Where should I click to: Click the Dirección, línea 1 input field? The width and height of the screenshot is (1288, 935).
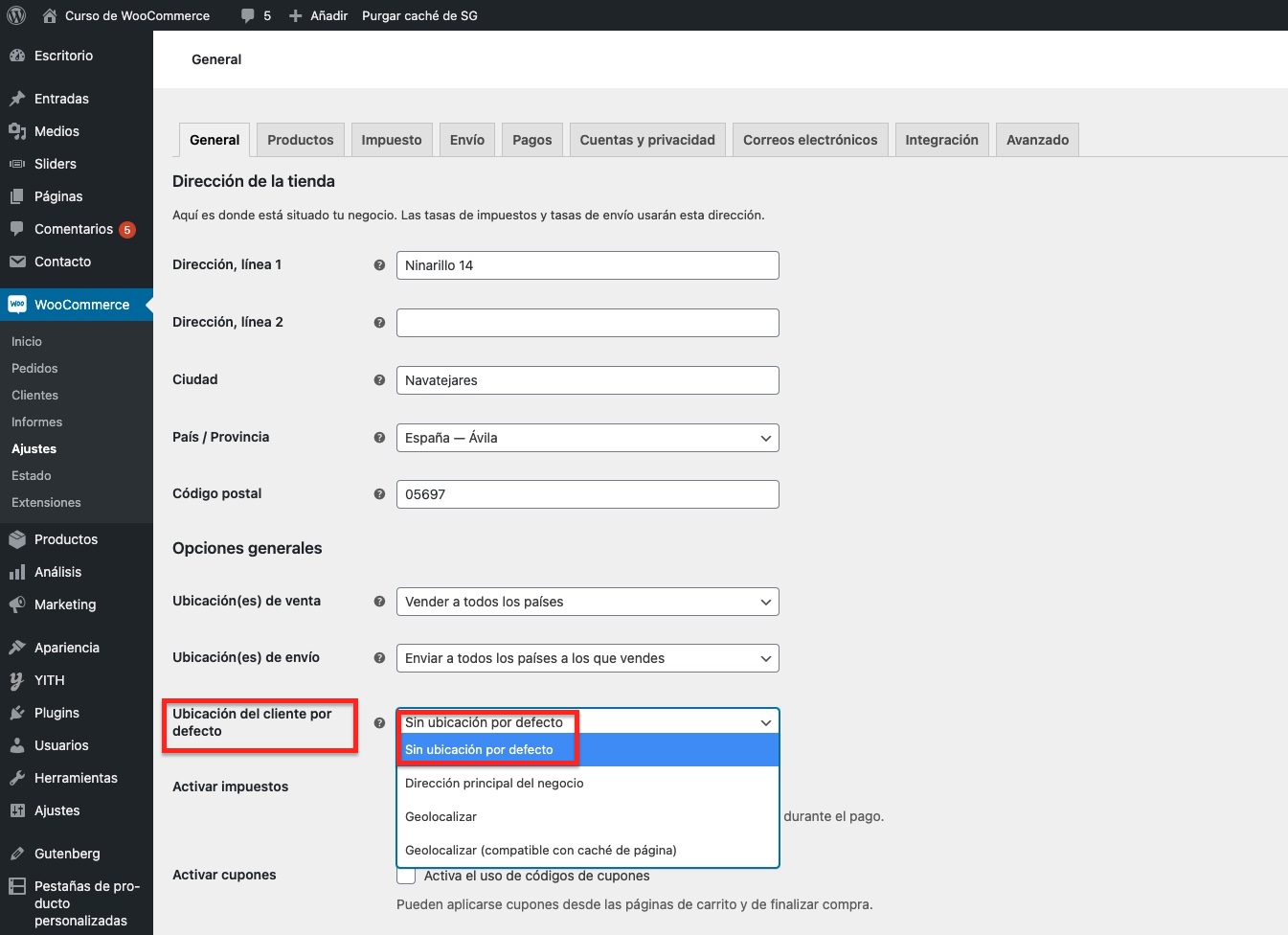point(588,265)
